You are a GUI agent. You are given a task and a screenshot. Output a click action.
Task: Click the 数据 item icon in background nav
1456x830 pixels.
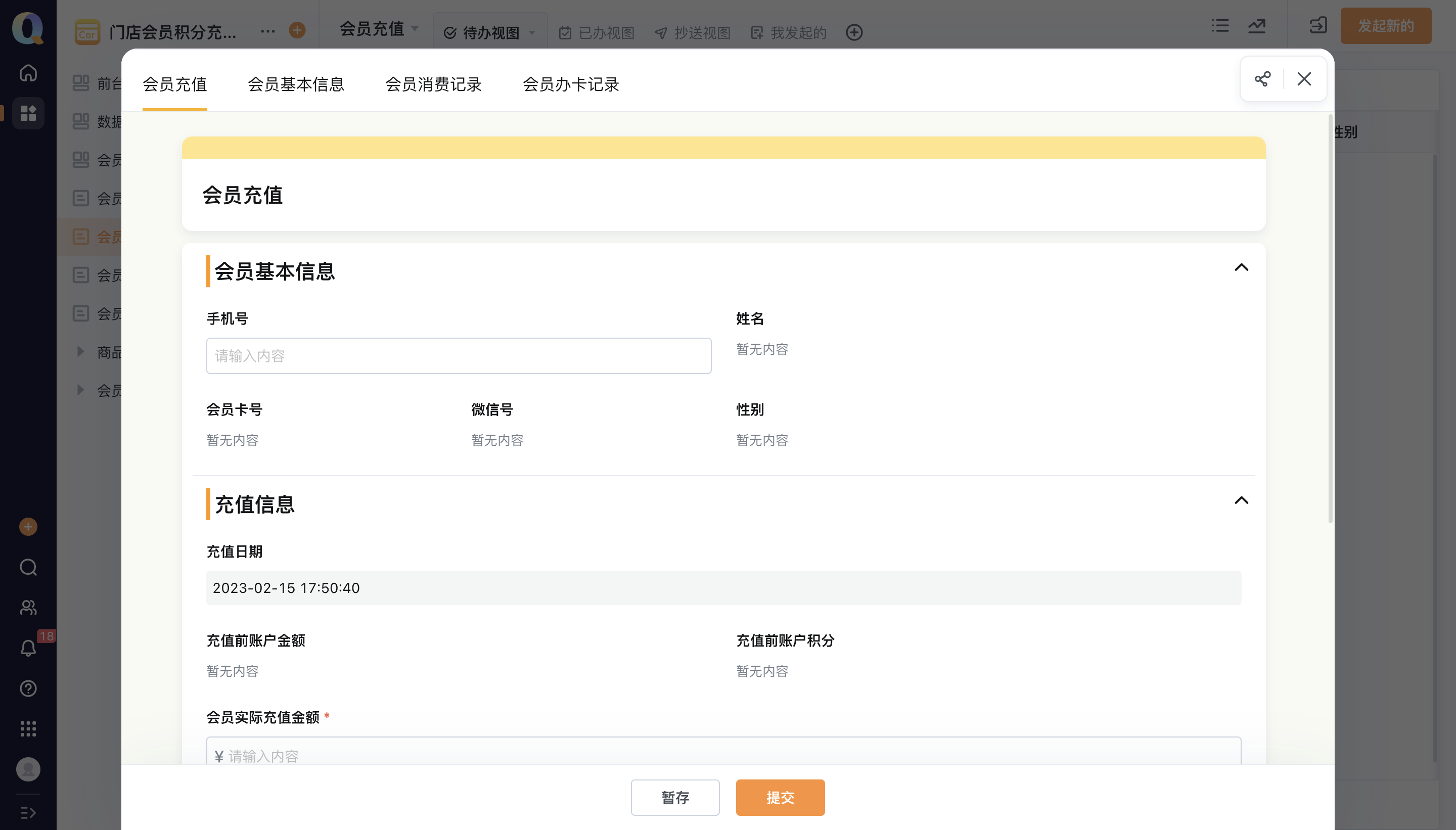[x=81, y=121]
